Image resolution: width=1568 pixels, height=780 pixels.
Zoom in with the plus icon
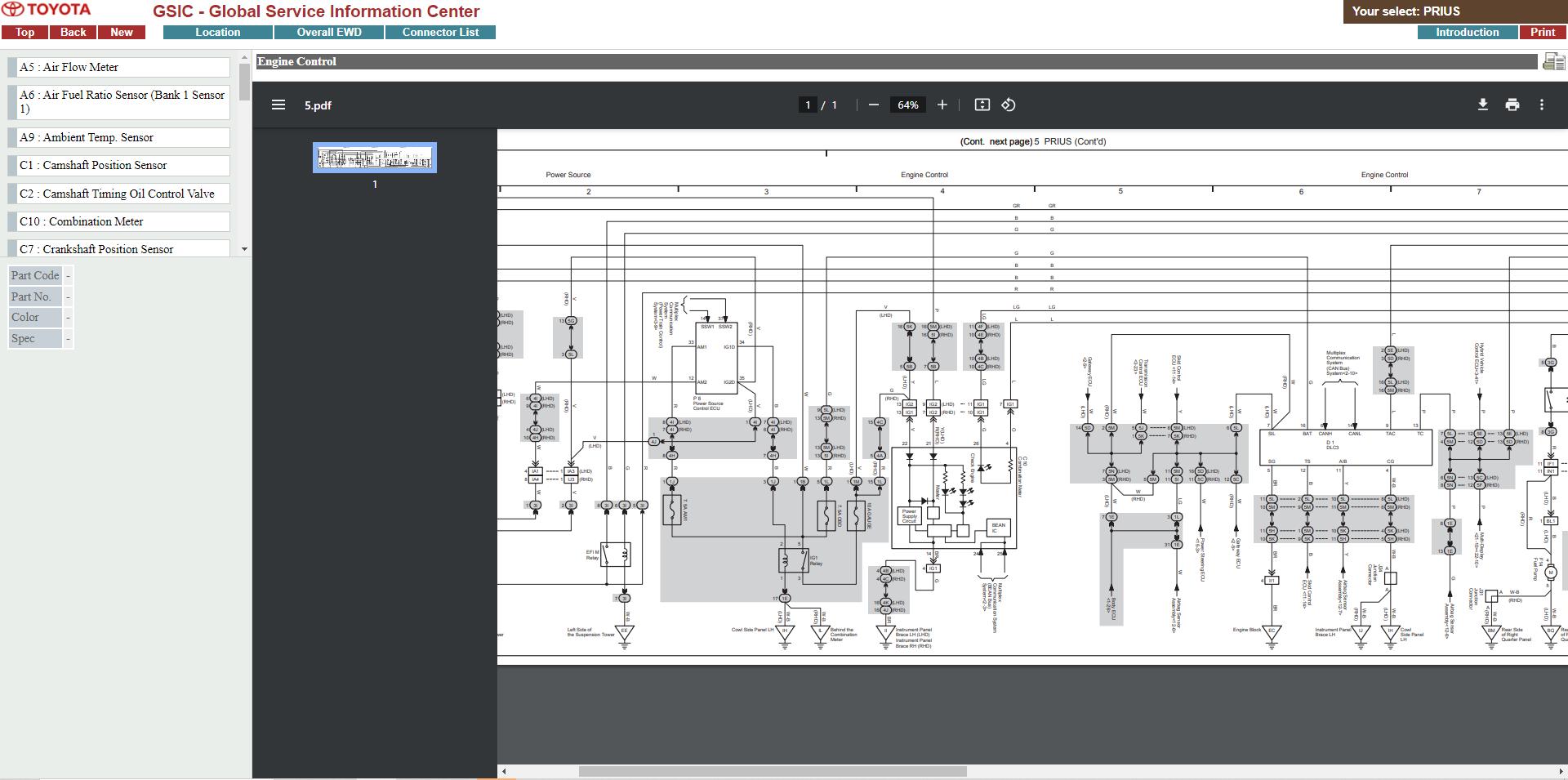(942, 105)
